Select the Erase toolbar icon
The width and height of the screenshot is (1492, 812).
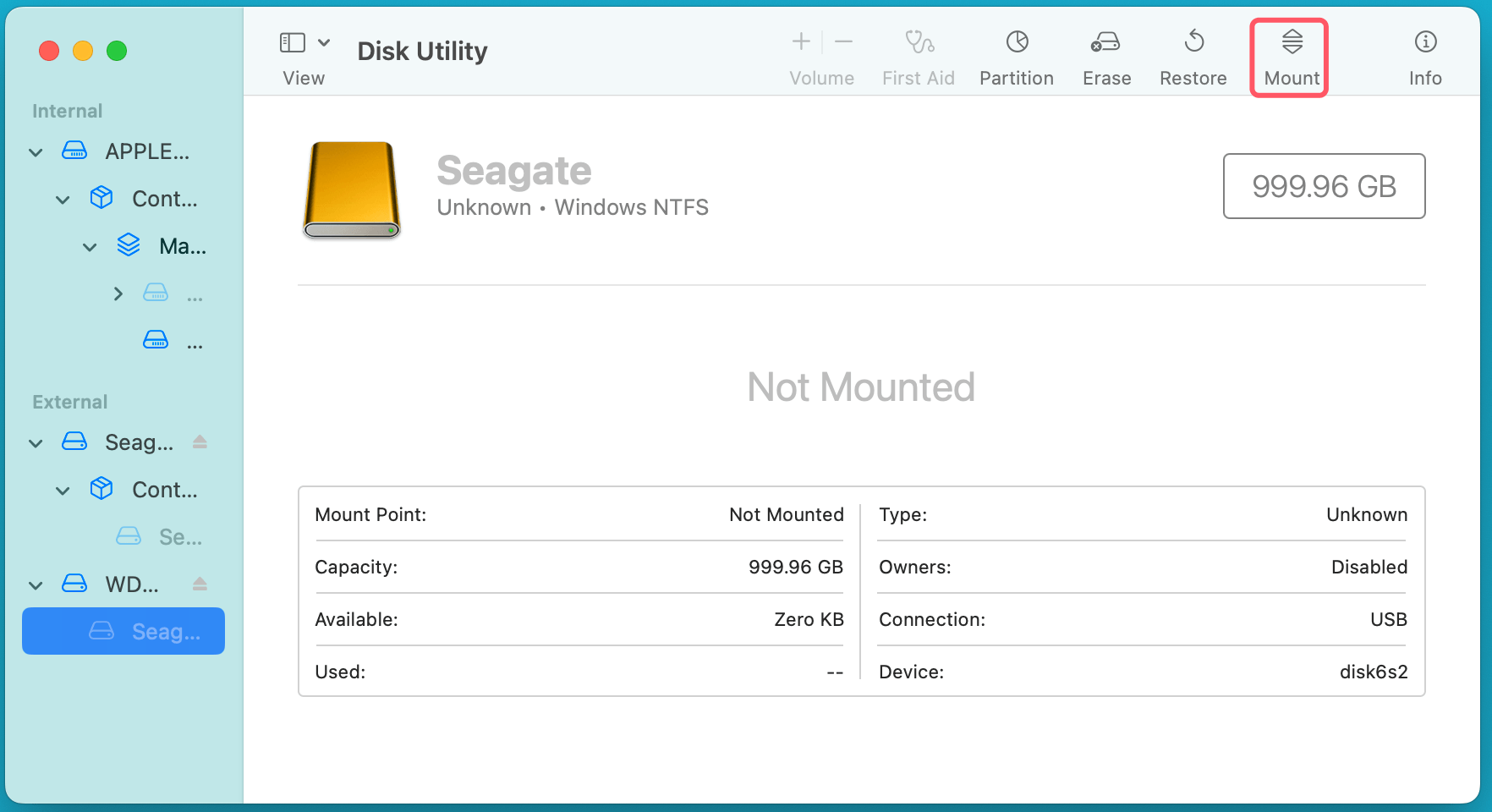pos(1105,54)
